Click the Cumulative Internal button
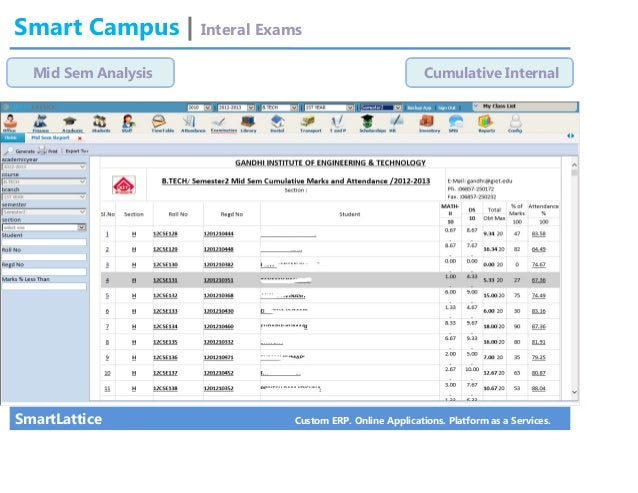This screenshot has width=638, height=493. click(x=489, y=72)
